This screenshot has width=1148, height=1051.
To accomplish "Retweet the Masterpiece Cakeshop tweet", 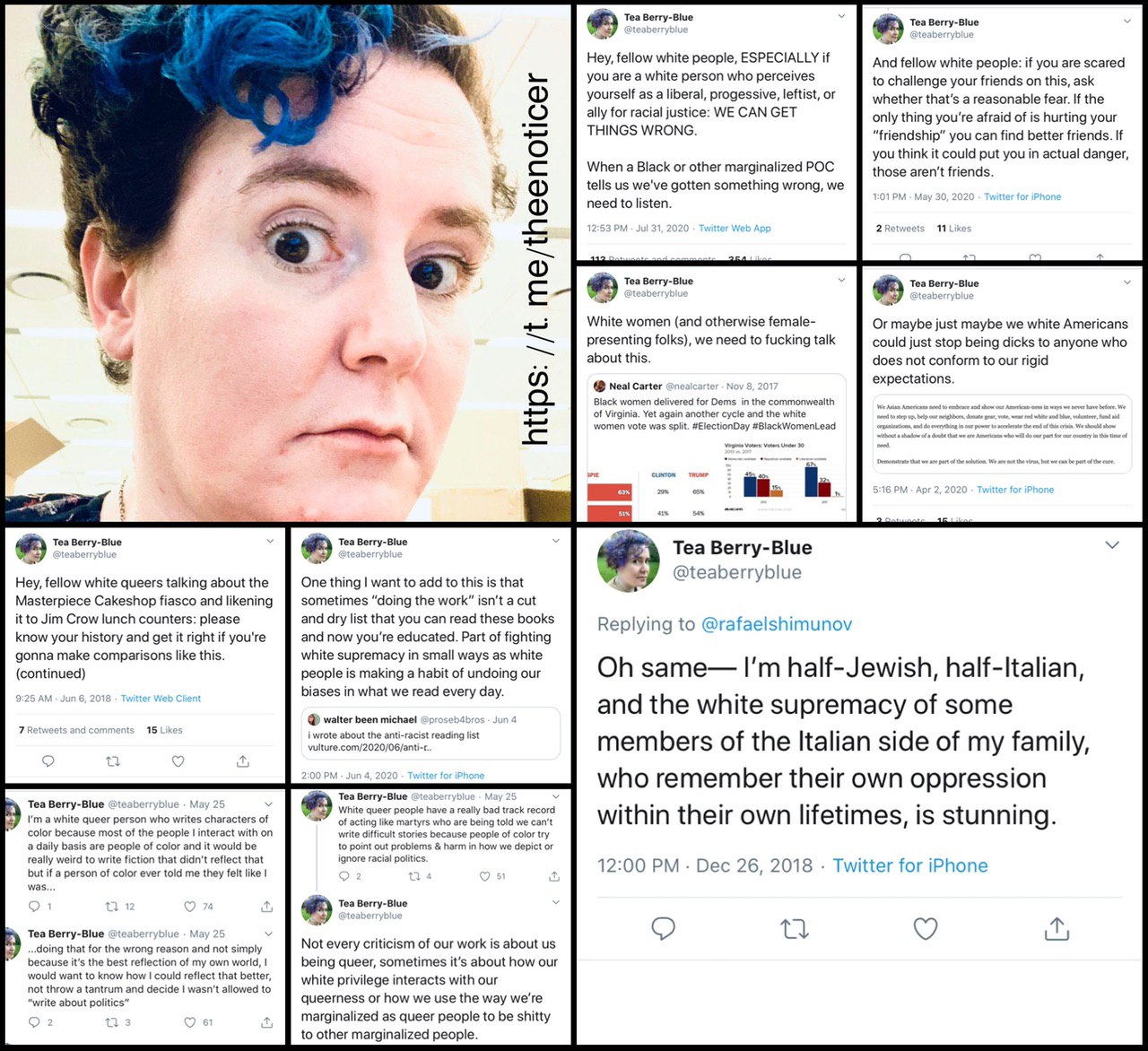I will tap(113, 761).
